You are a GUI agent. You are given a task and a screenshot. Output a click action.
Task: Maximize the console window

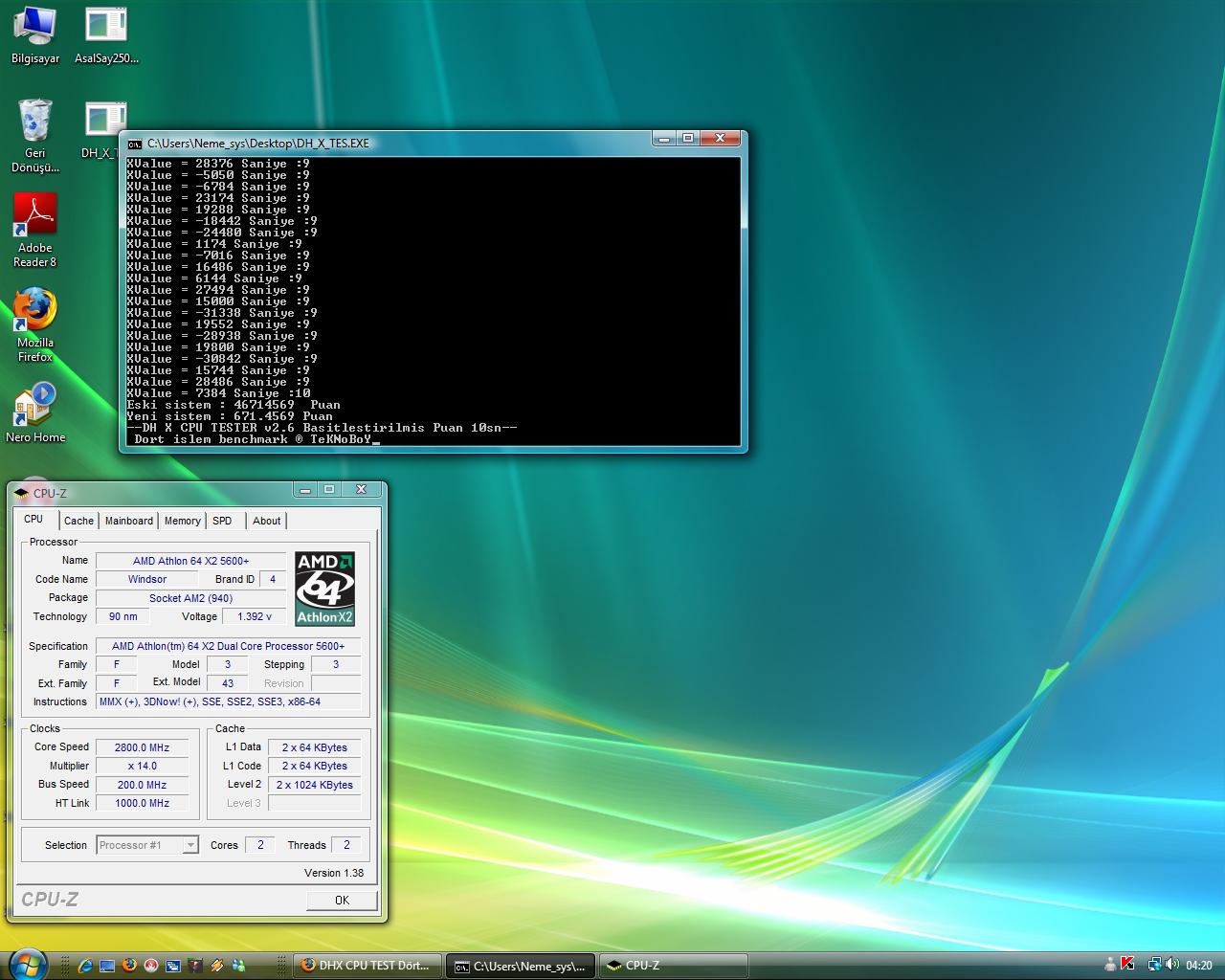(x=687, y=138)
